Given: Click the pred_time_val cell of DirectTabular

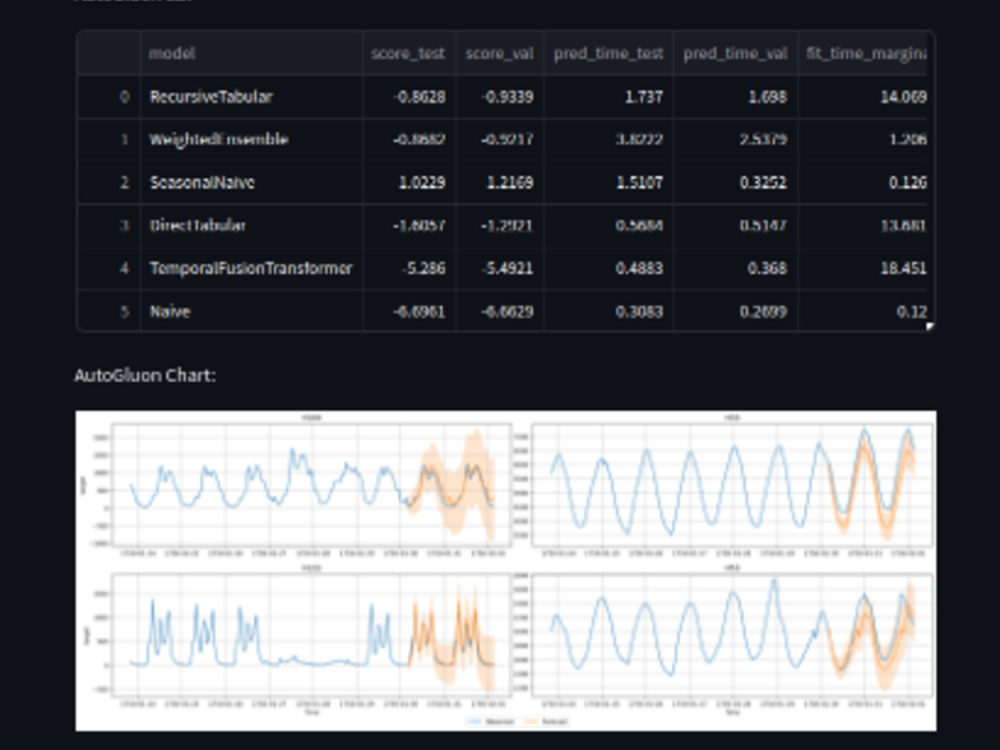Looking at the screenshot, I should coord(735,225).
